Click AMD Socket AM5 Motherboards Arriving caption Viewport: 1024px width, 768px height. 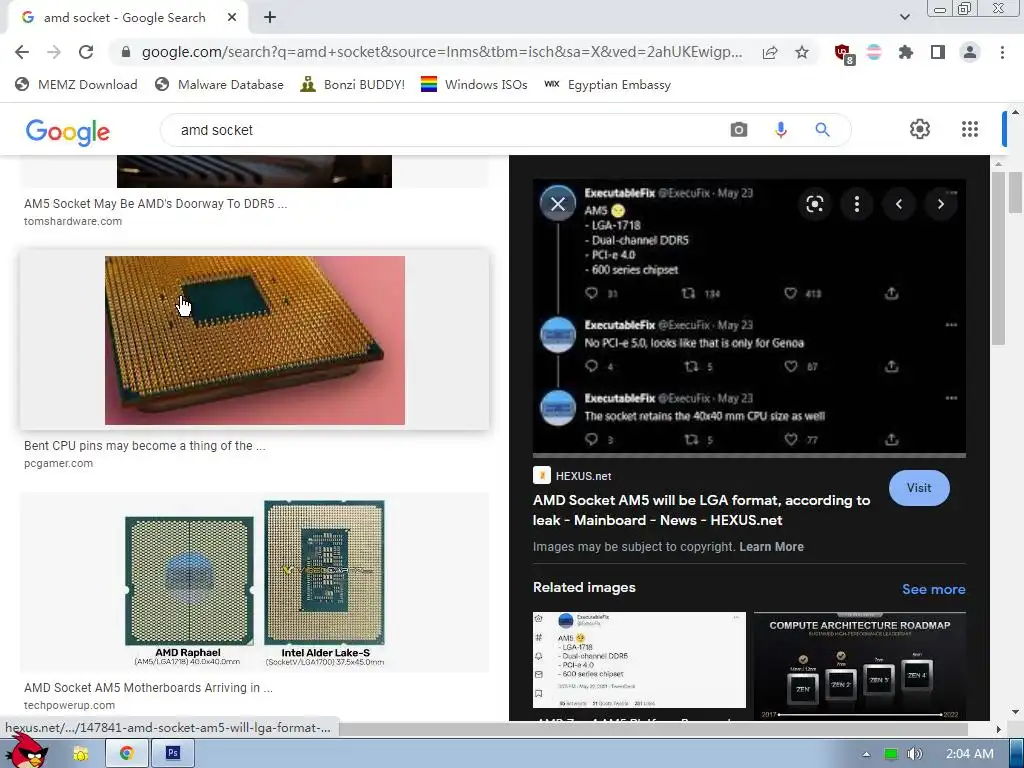point(148,688)
